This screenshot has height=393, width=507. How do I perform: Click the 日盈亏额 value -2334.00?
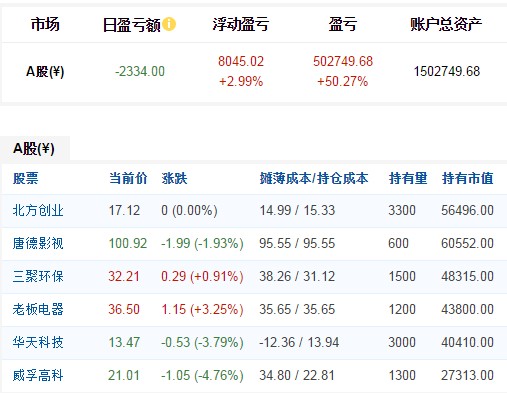[x=140, y=71]
